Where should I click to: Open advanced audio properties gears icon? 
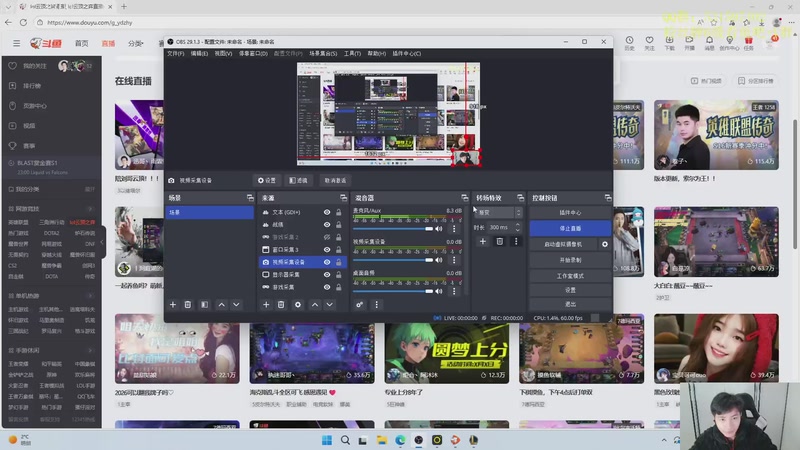click(x=359, y=305)
